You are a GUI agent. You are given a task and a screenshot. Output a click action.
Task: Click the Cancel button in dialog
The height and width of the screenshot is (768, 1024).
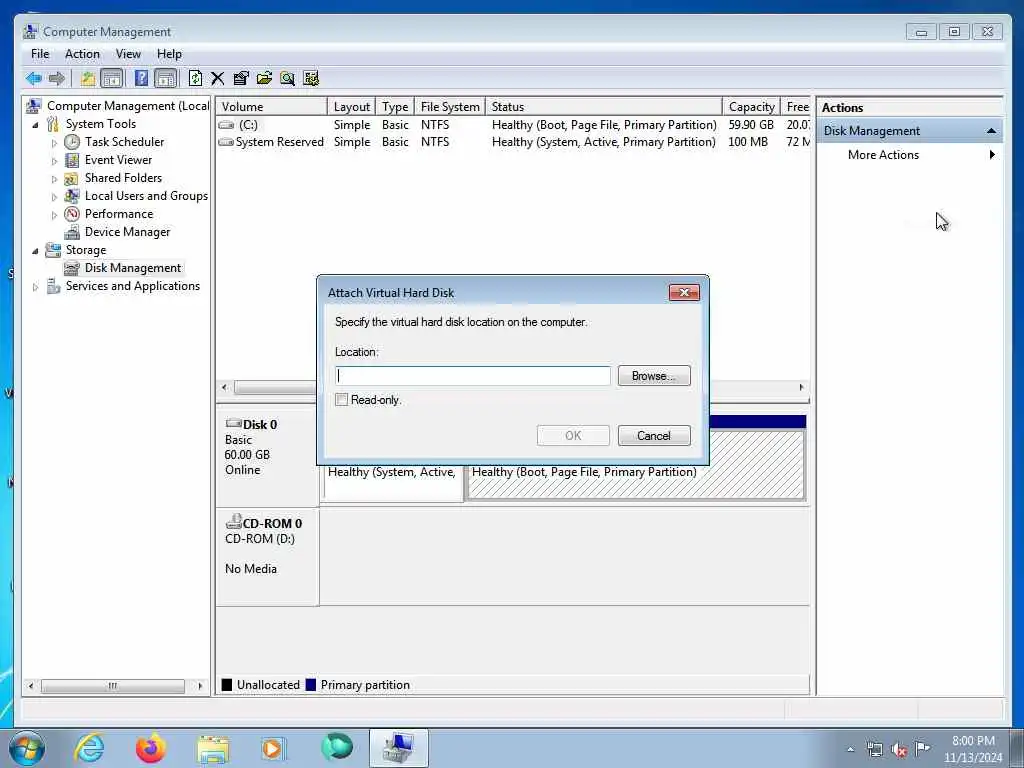pos(654,436)
